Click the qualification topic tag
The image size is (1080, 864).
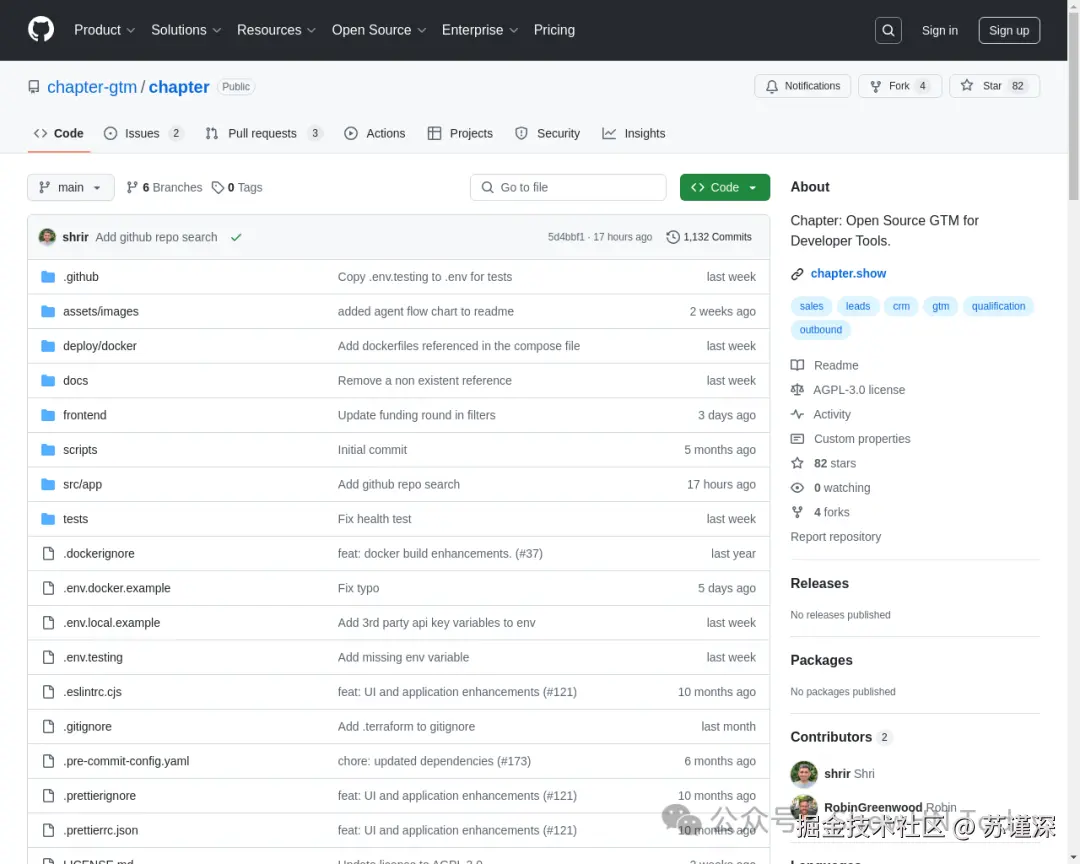(998, 306)
